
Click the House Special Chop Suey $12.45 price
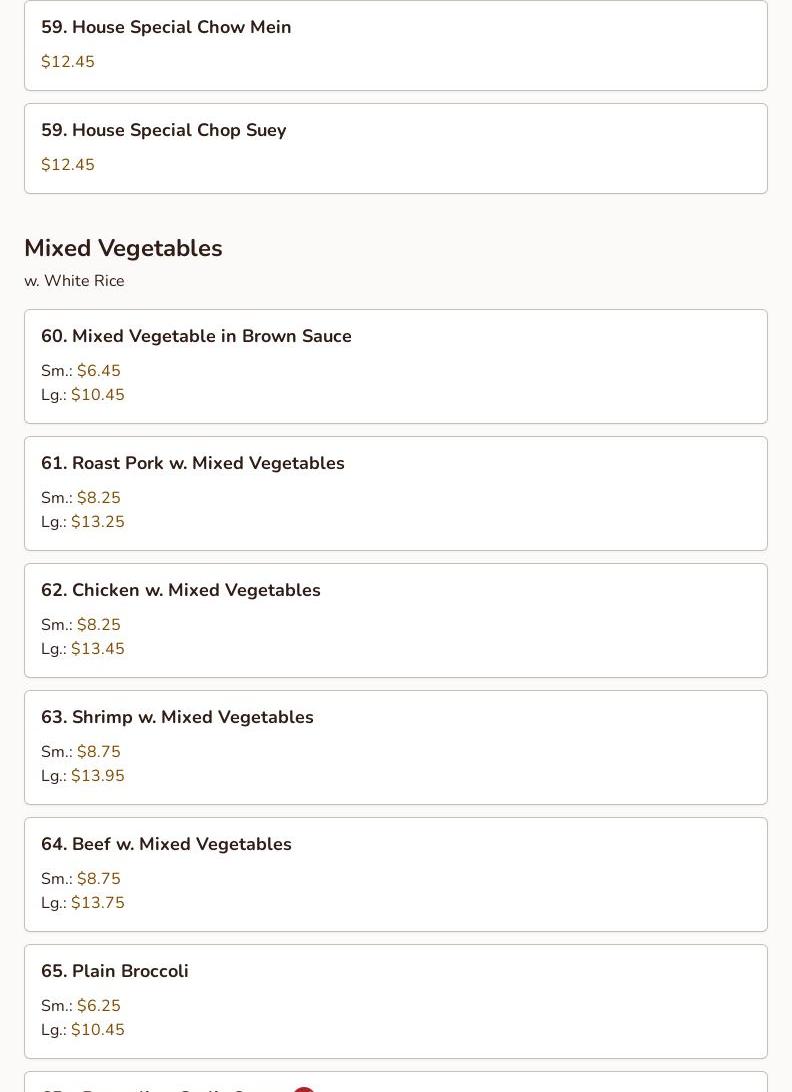tap(68, 165)
